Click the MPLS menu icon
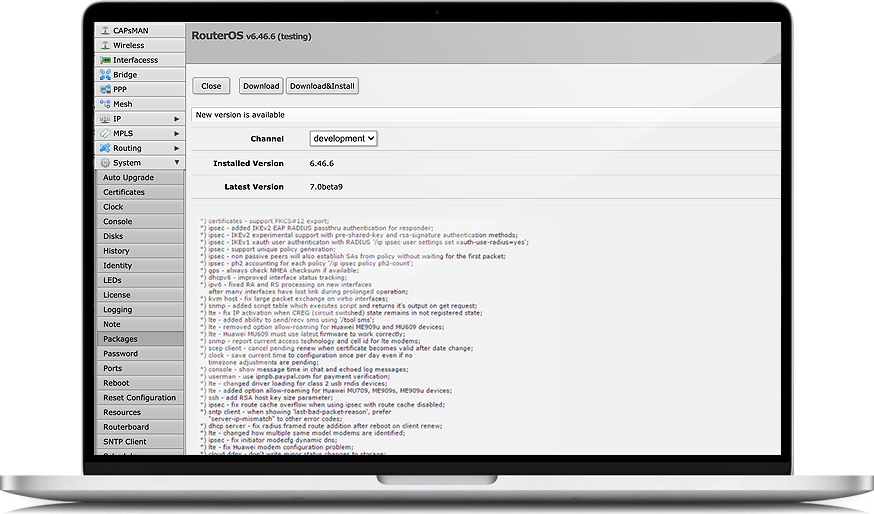The image size is (874, 514). [x=105, y=133]
